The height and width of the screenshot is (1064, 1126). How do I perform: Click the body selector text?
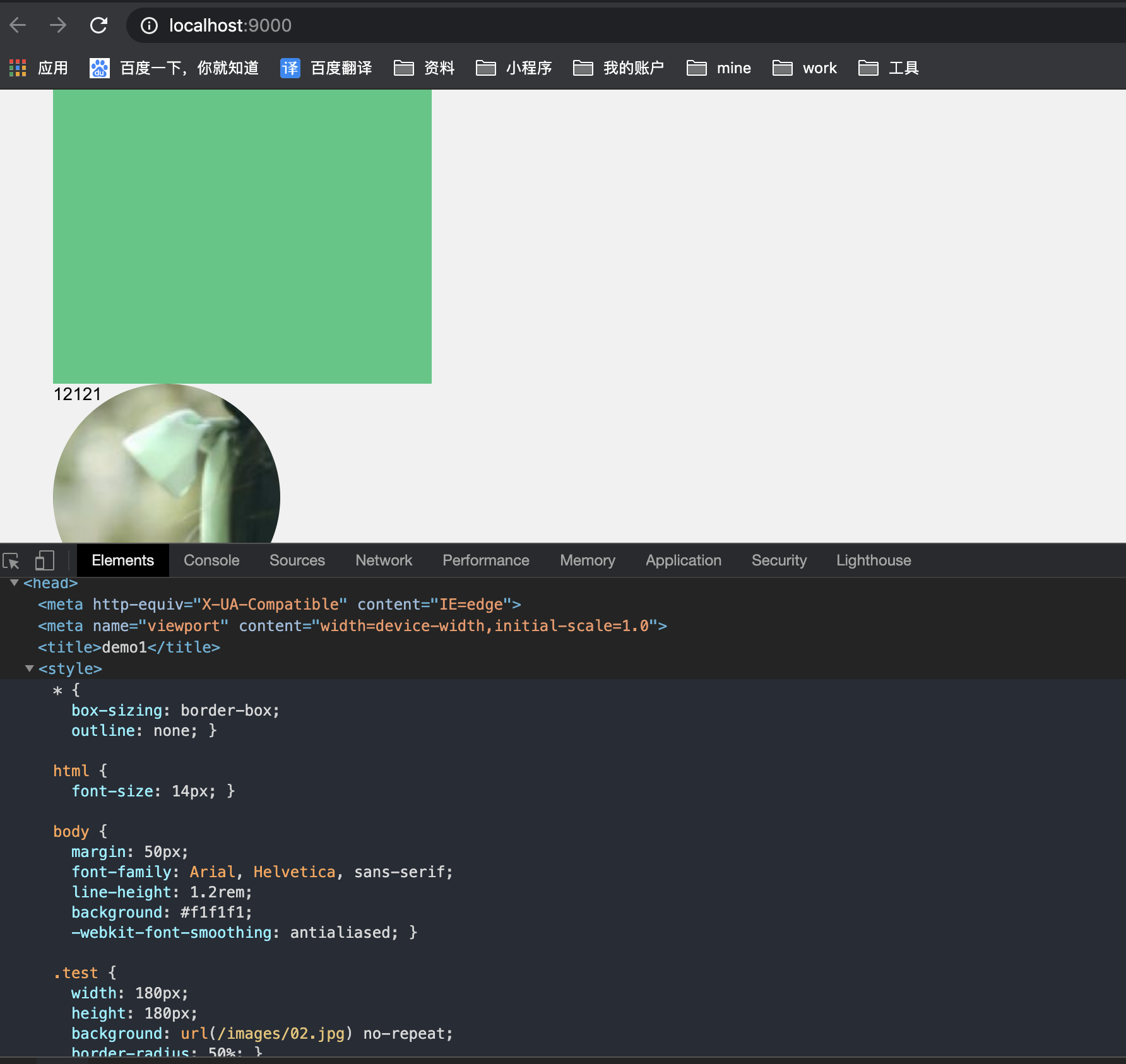pos(71,832)
